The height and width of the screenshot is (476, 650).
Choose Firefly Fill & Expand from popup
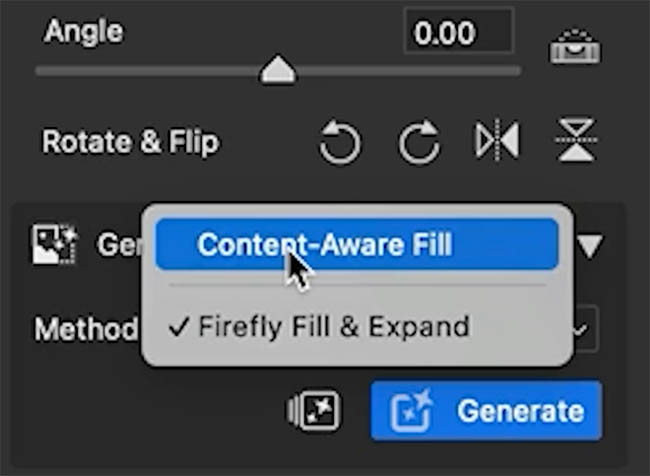click(334, 327)
